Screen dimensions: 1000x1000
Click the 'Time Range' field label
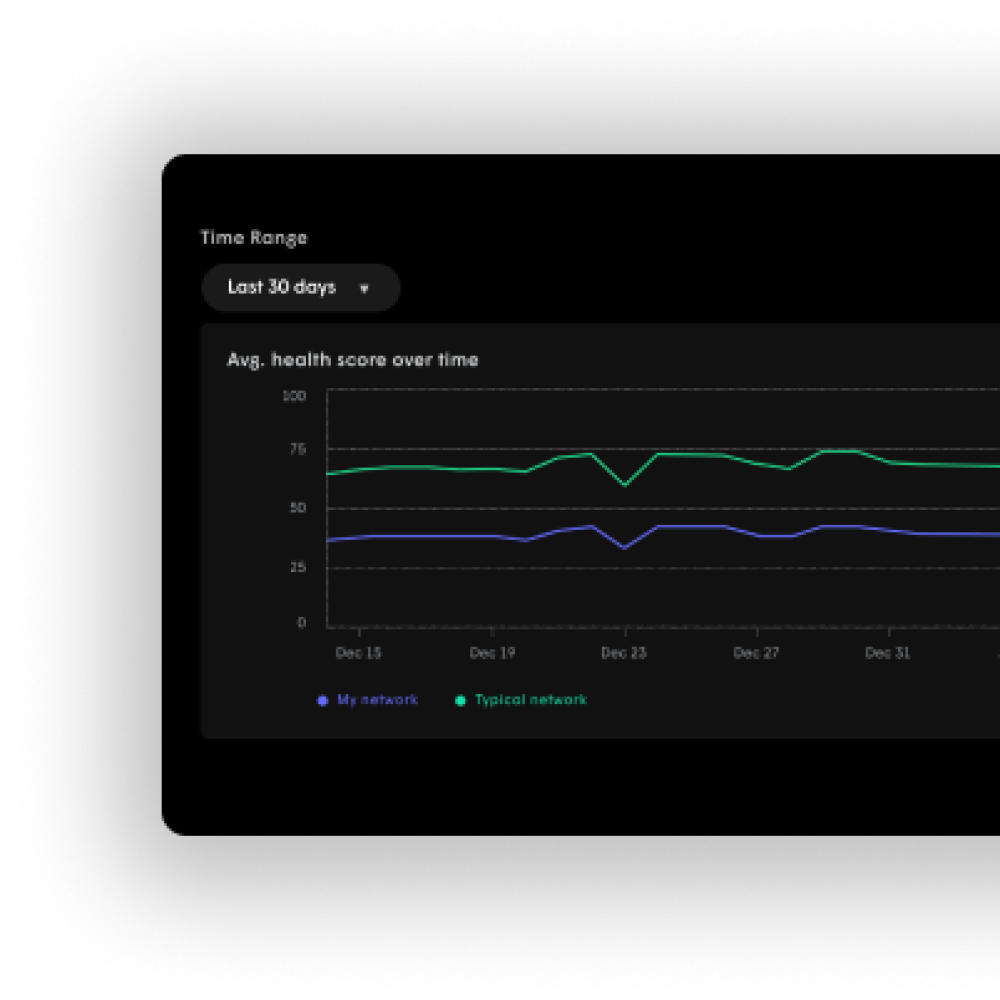click(x=254, y=238)
